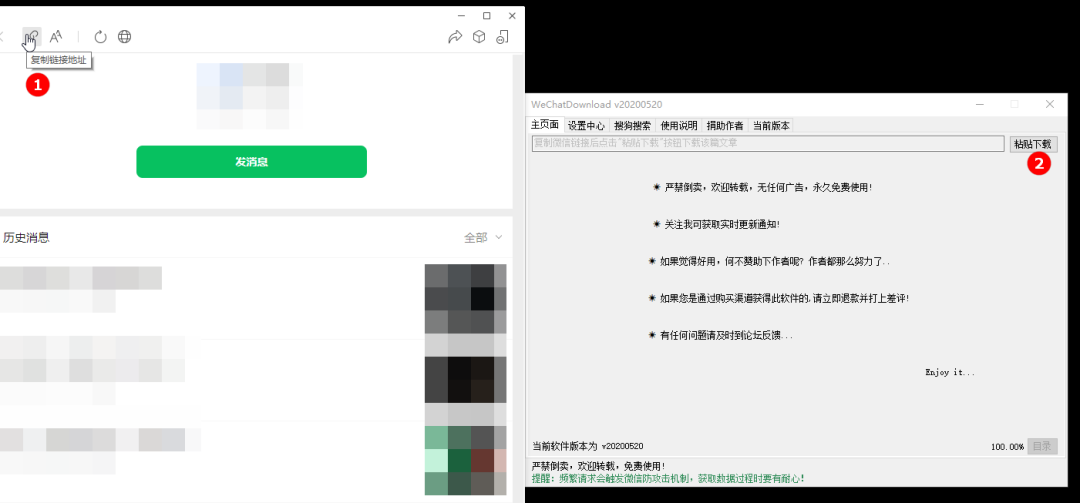Click the 'Enjoy it...' text
Screen dimensions: 1080x503
950,372
